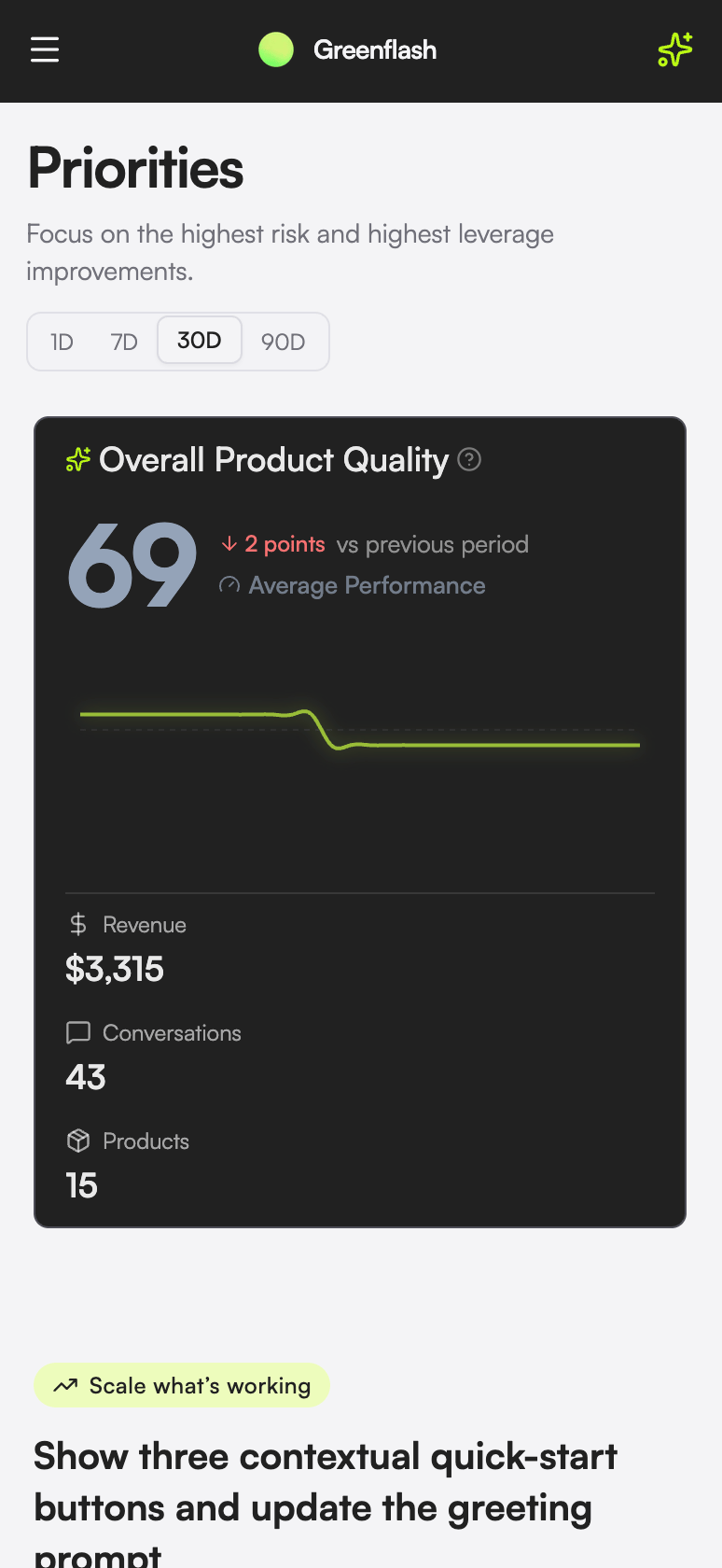
Task: Open the hamburger navigation menu
Action: click(x=45, y=49)
